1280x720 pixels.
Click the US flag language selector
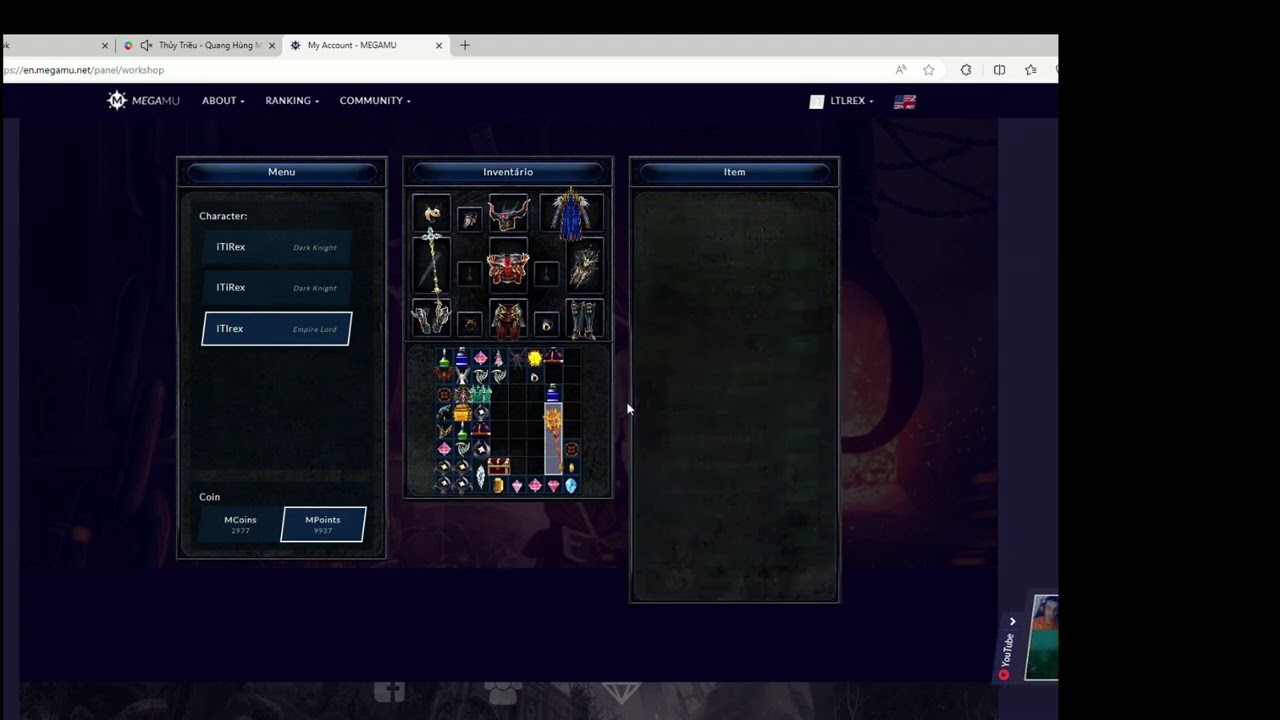pos(905,101)
